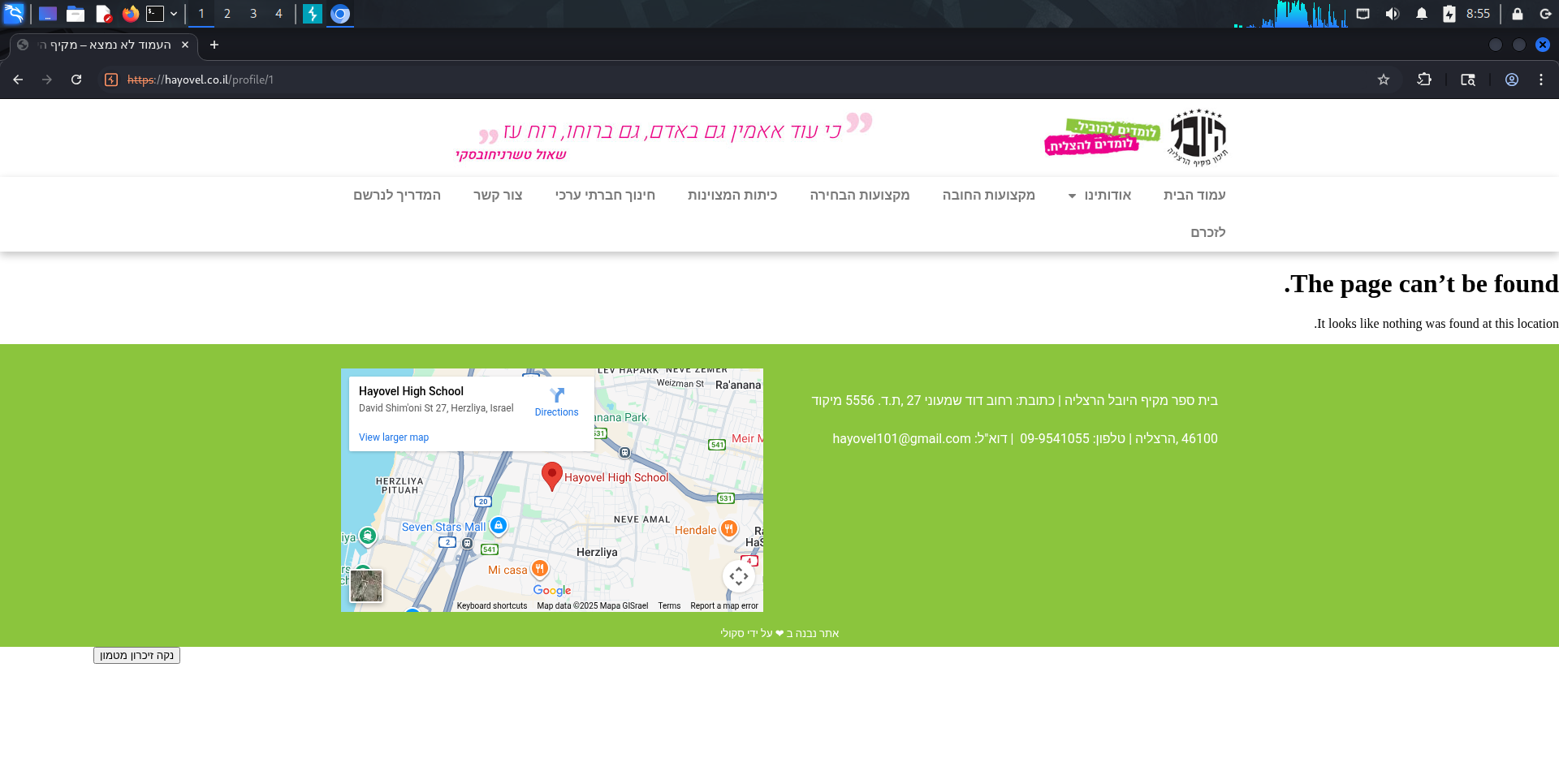
Task: Click the Seven Stars Mall map marker
Action: [x=499, y=526]
